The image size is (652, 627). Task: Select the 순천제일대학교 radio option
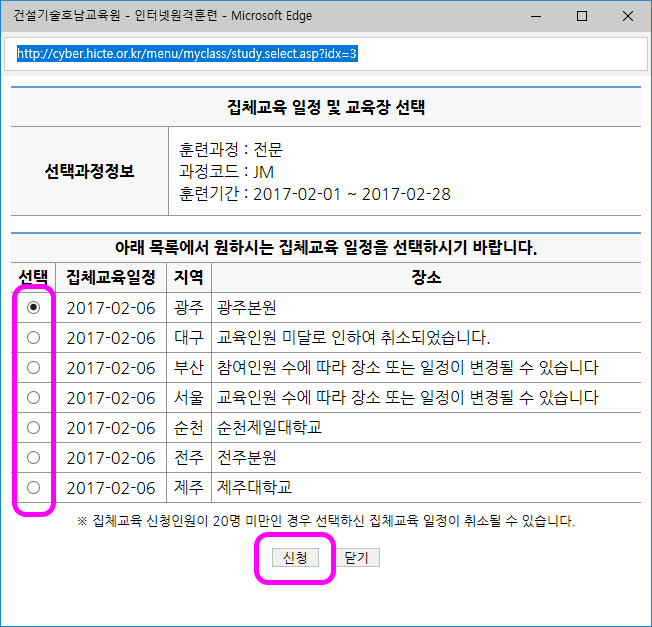(33, 428)
